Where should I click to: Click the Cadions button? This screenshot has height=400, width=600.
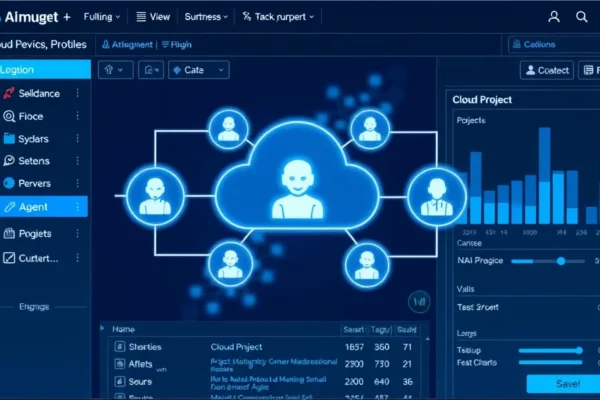pyautogui.click(x=554, y=44)
